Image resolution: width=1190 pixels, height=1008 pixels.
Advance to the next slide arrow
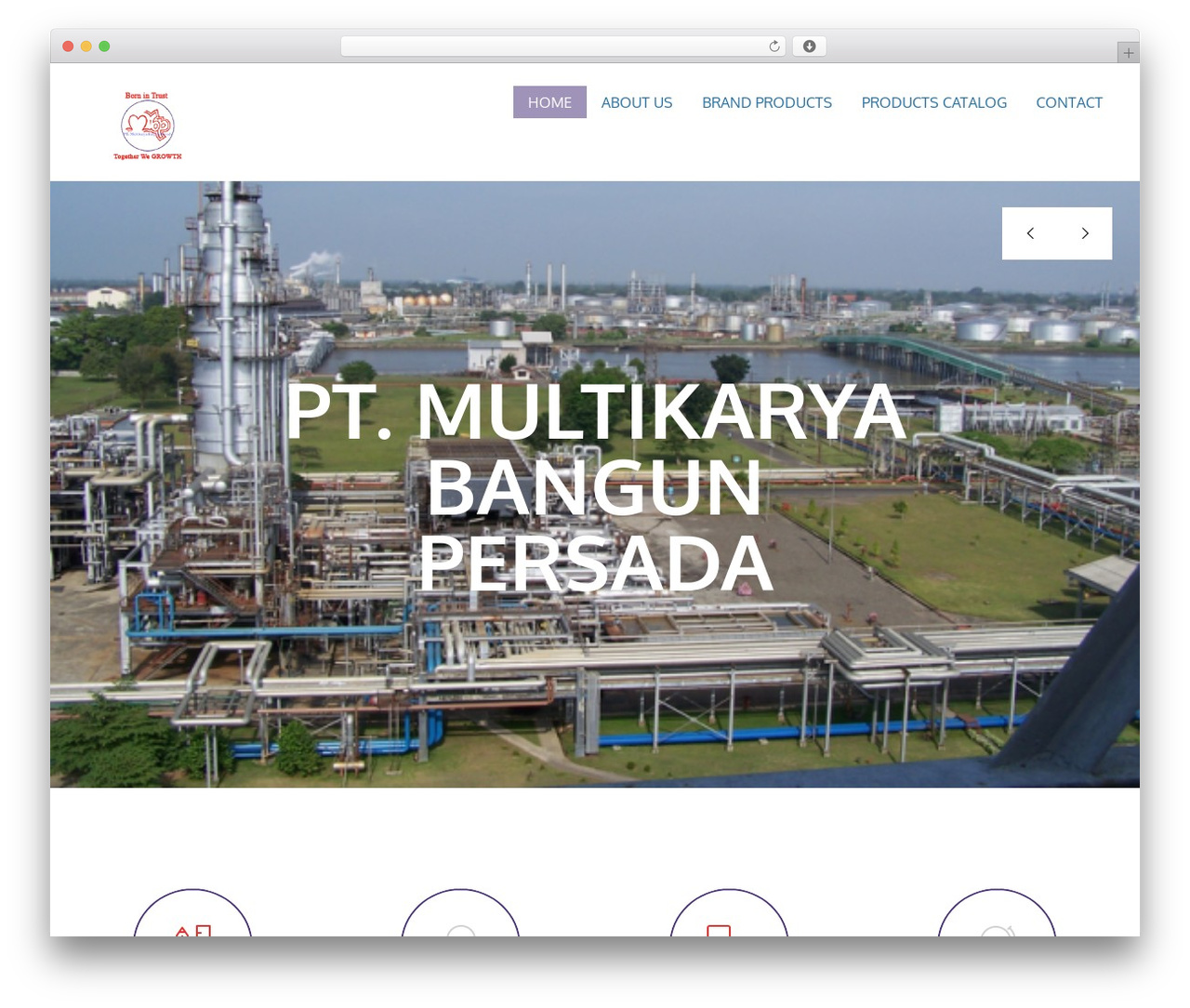pyautogui.click(x=1085, y=233)
